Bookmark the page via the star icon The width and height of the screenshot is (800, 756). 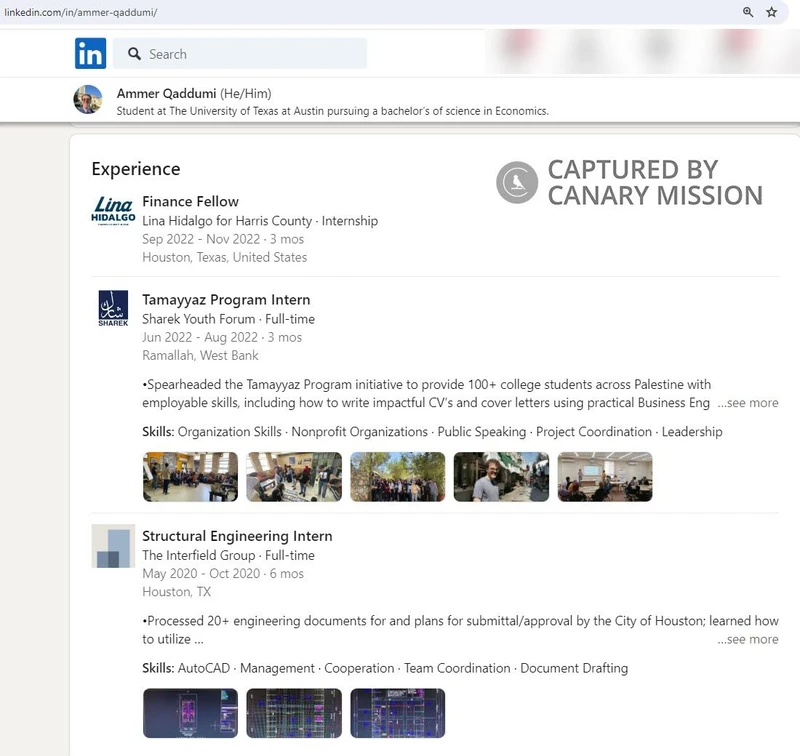tap(771, 13)
